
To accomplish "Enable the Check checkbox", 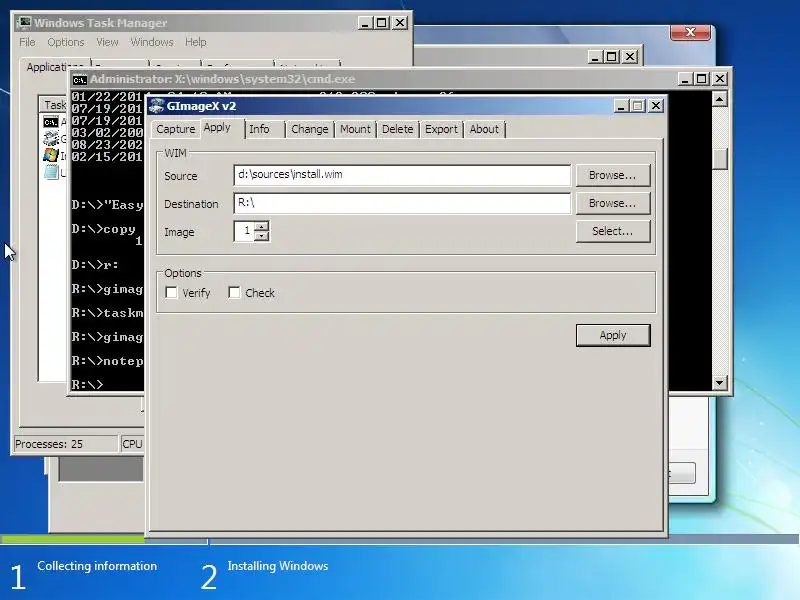I will 234,292.
